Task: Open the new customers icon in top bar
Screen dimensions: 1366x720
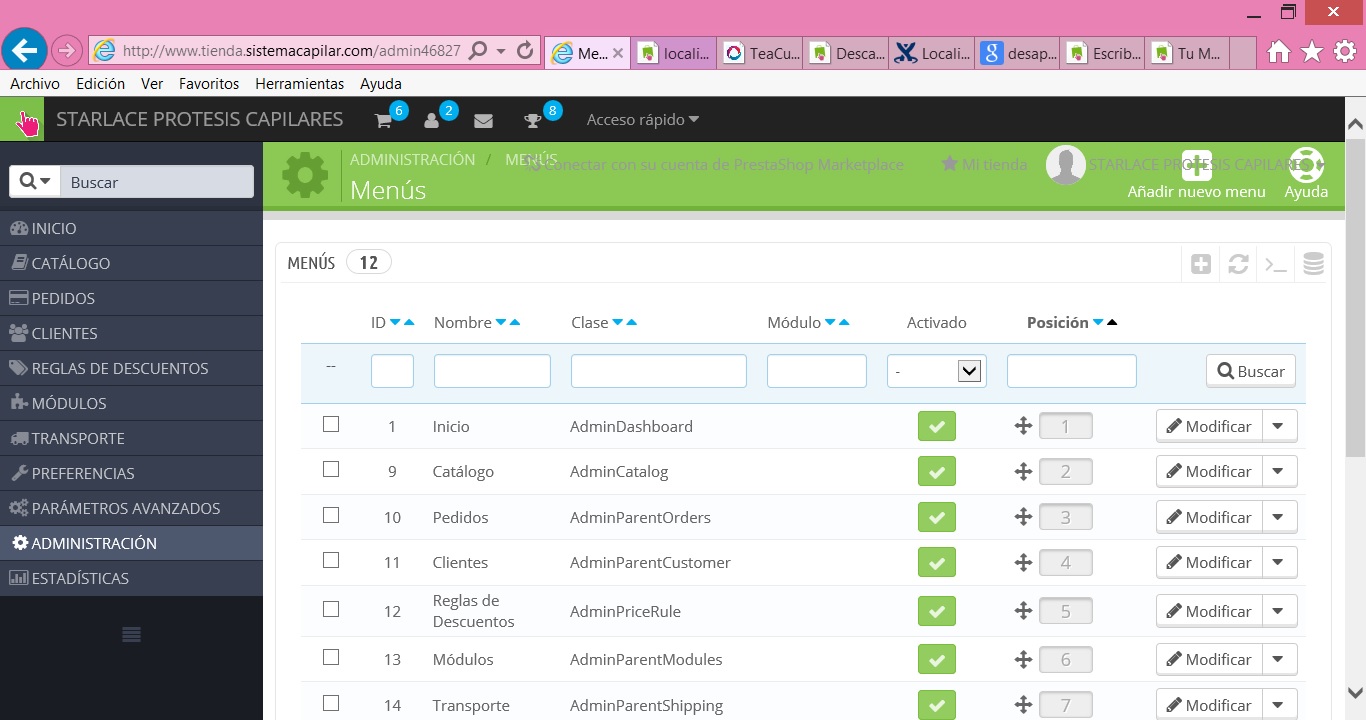Action: [432, 121]
